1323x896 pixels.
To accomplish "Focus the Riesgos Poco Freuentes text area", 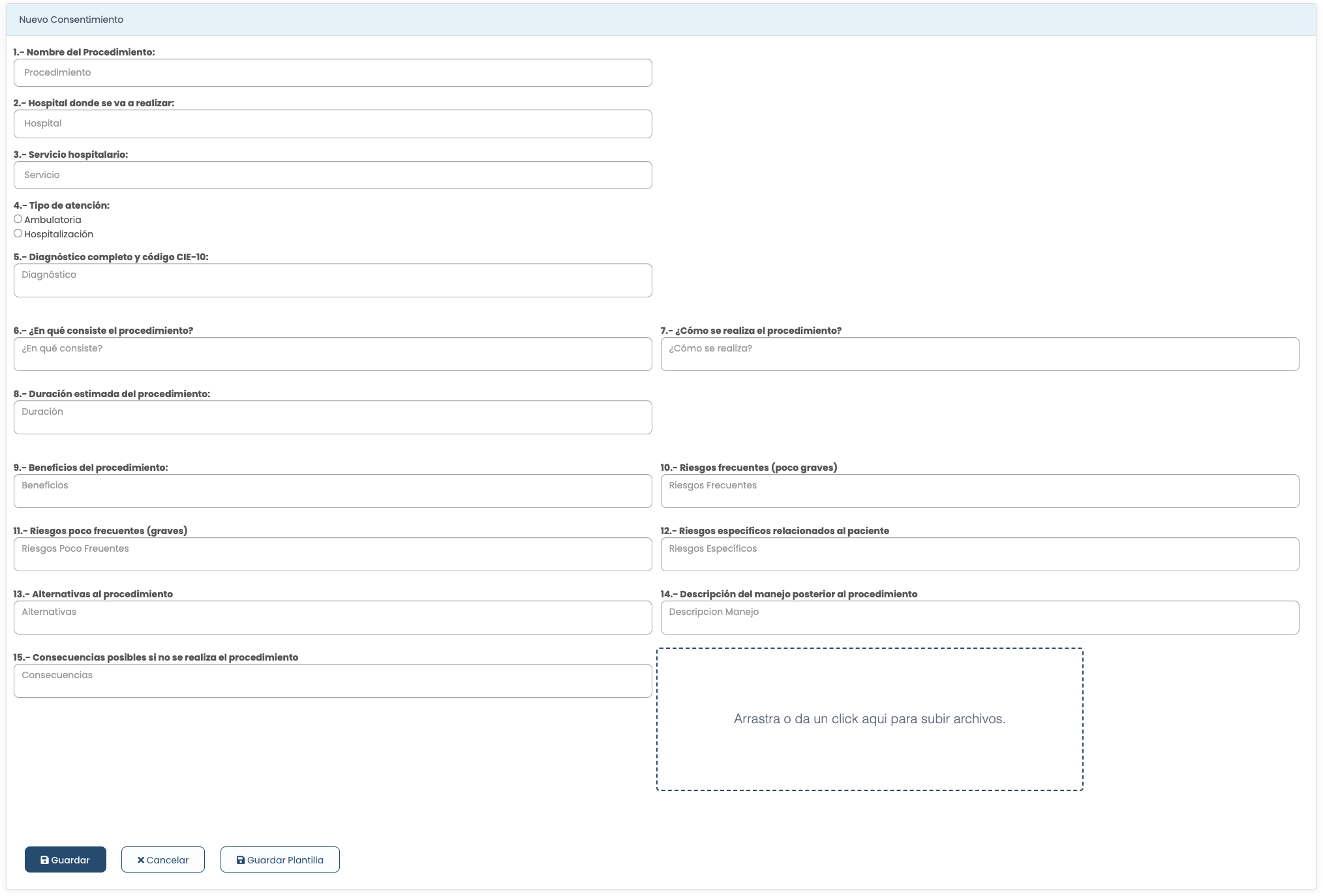I will [333, 554].
